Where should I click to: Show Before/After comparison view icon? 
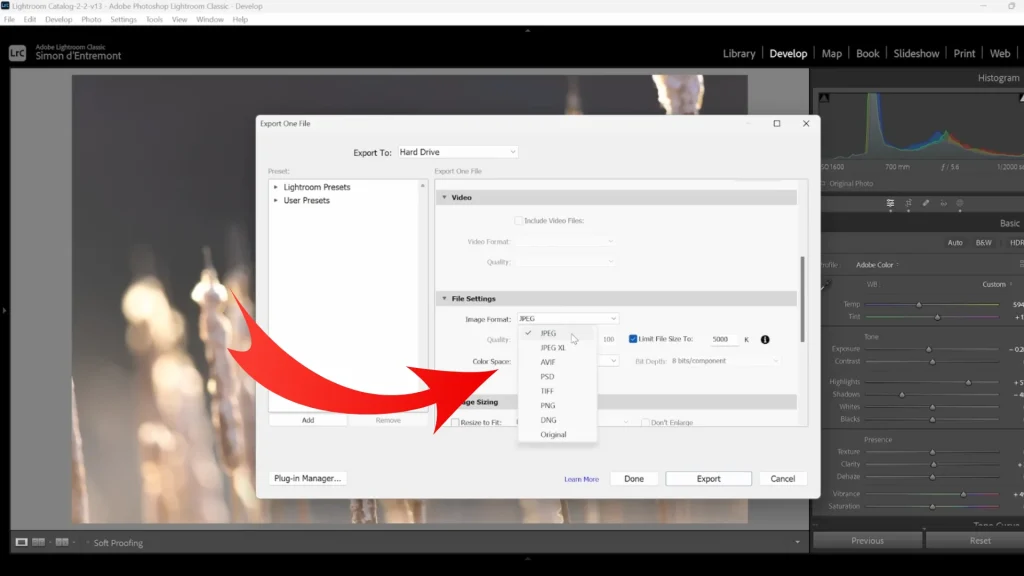coord(62,542)
